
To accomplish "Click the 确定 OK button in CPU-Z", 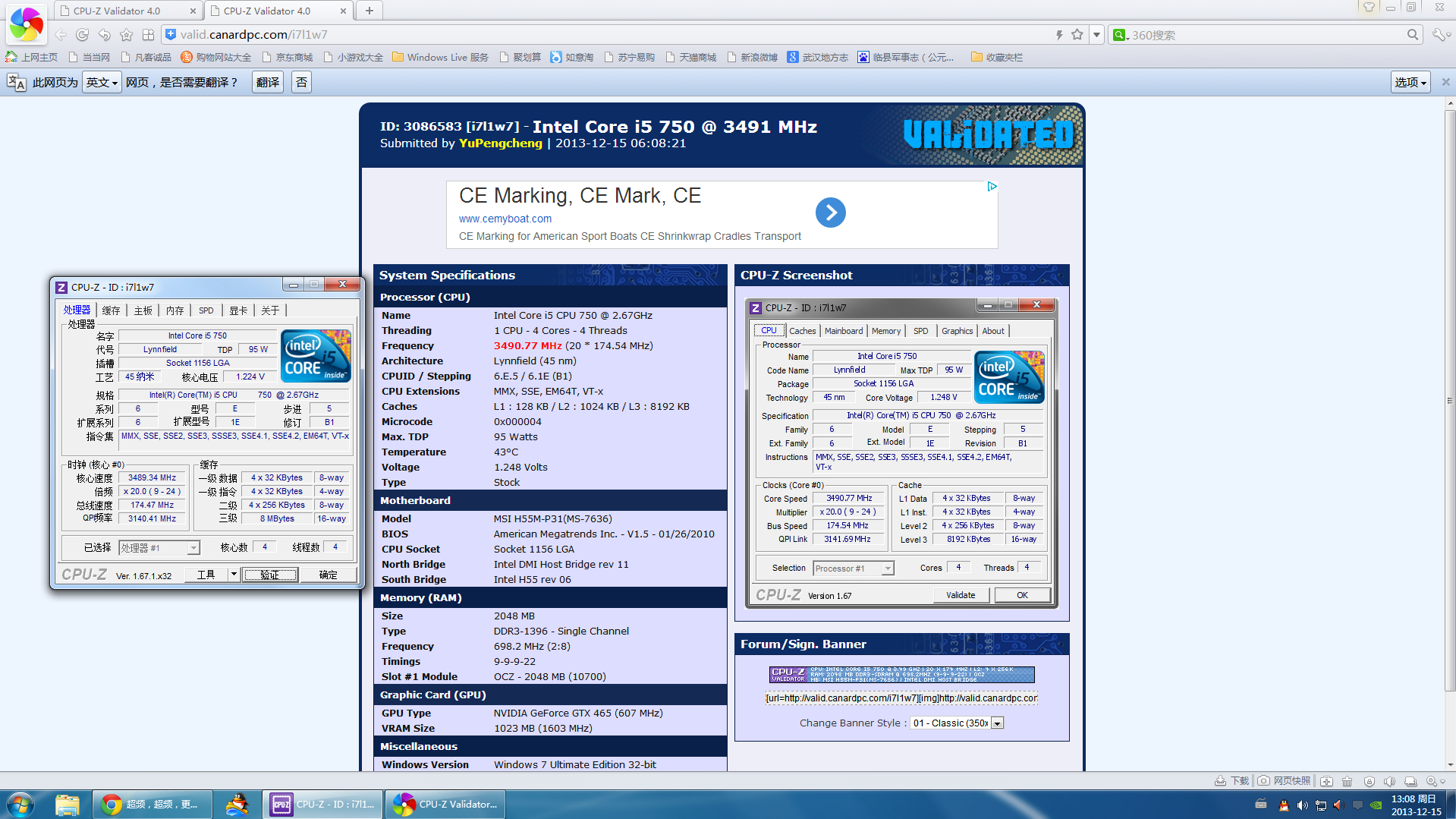I will (328, 575).
